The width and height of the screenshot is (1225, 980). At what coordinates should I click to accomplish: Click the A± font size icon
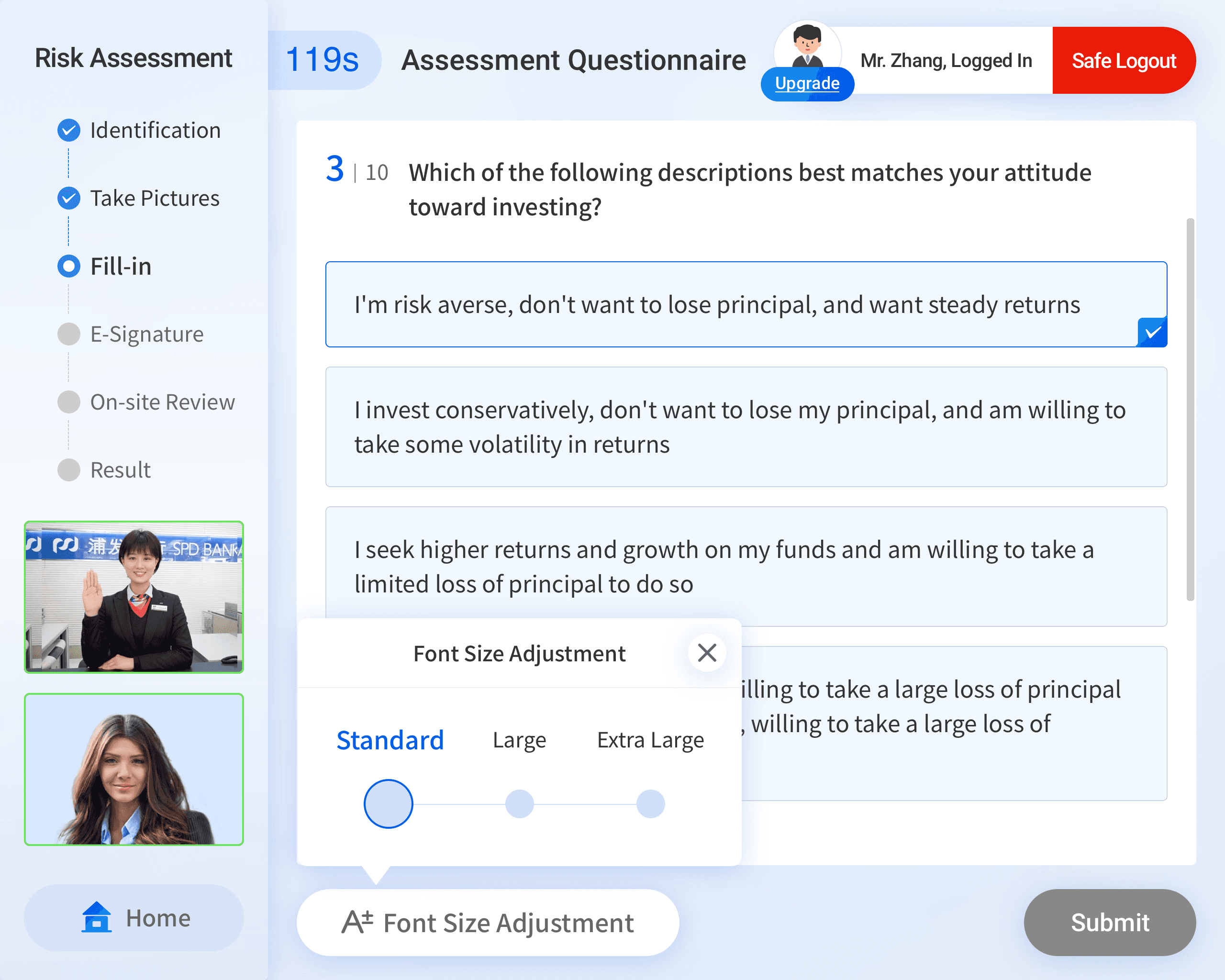click(x=357, y=922)
